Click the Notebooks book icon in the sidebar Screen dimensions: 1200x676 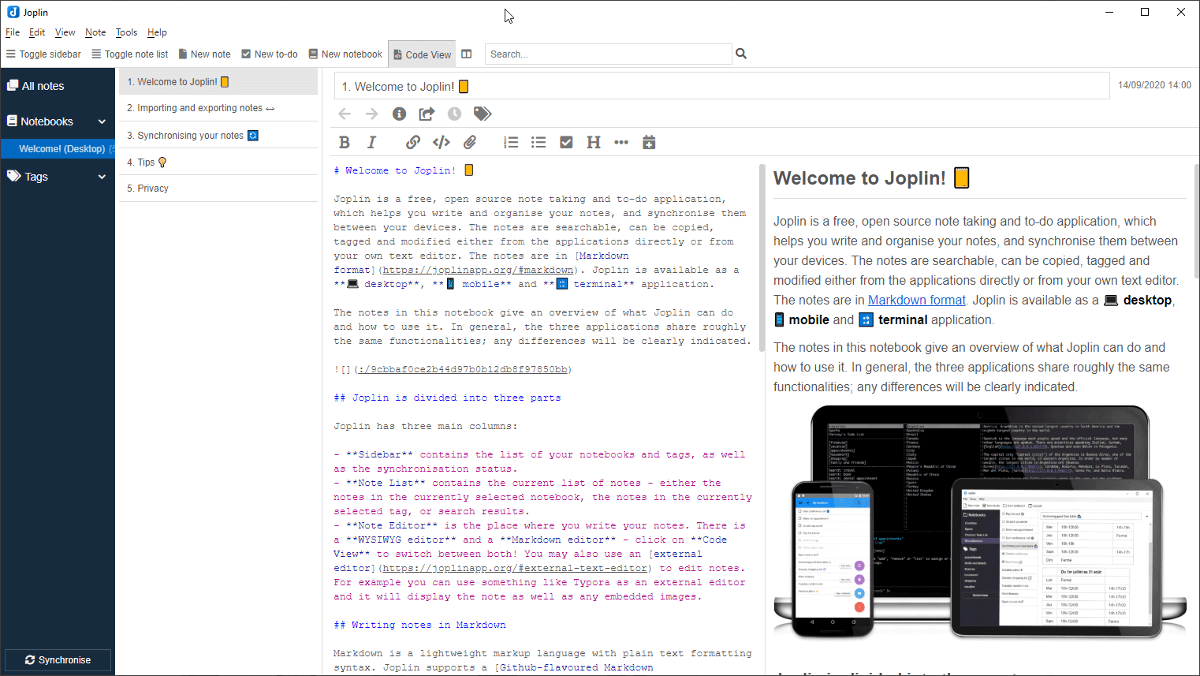tap(13, 121)
